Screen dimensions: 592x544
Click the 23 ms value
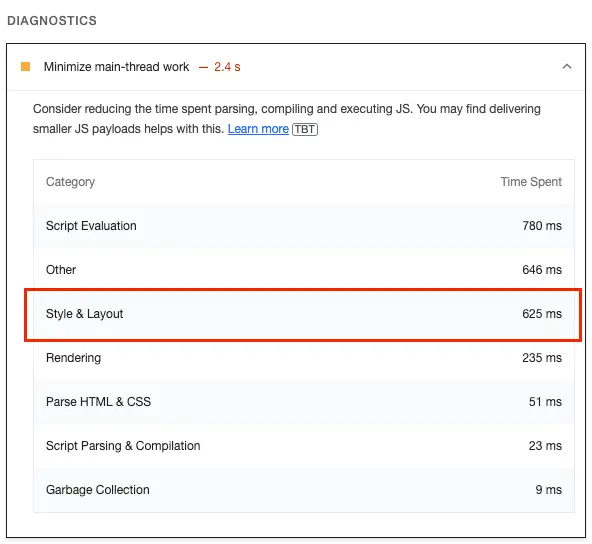[x=545, y=446]
